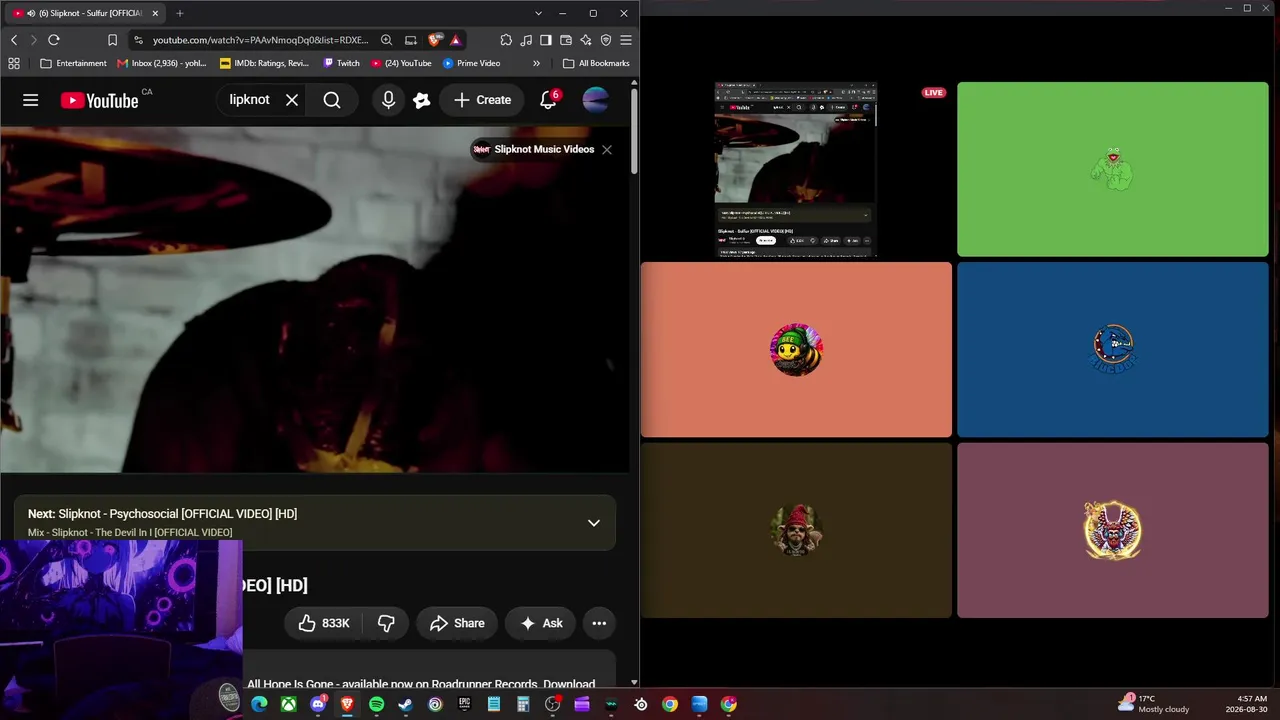Select the gnome avatar participant tile
Viewport: 1280px width, 720px height.
point(796,530)
